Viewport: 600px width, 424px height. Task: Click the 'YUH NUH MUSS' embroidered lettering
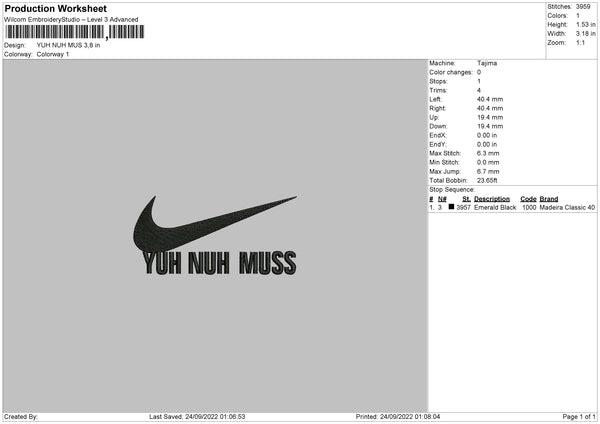(220, 263)
